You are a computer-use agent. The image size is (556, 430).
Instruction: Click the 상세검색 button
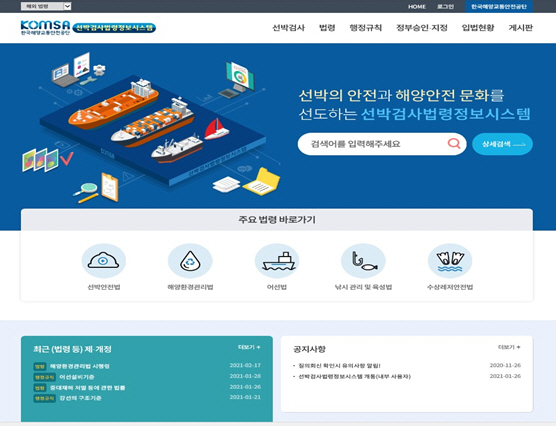[502, 144]
